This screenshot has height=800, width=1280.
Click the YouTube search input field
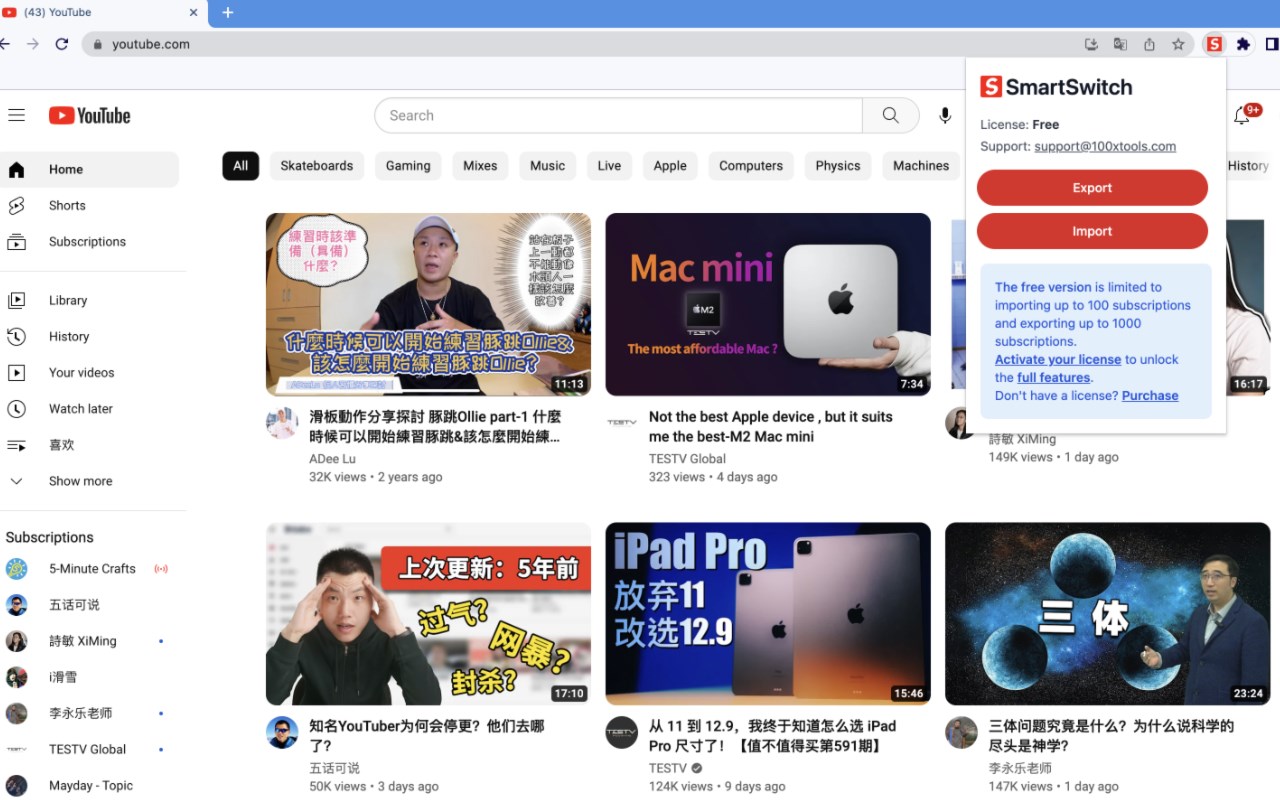pyautogui.click(x=619, y=116)
